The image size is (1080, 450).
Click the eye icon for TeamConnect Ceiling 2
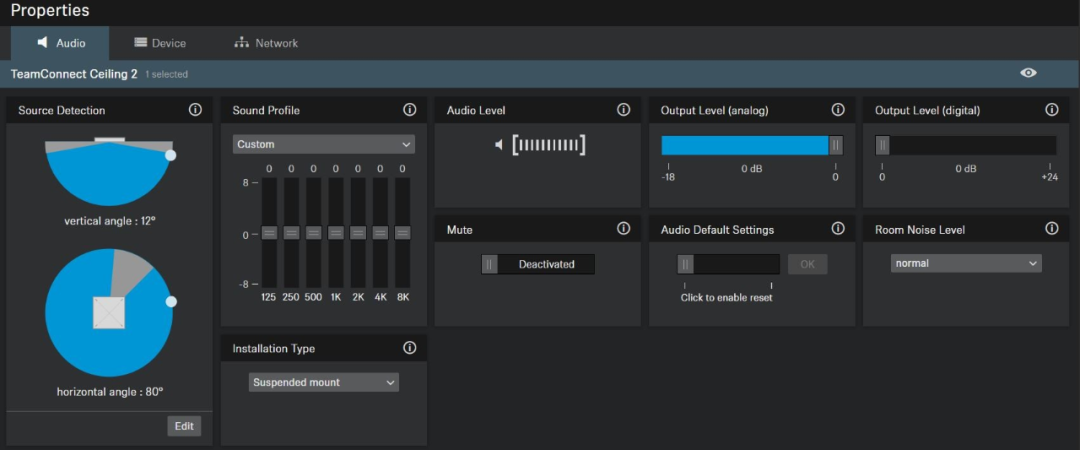tap(1028, 73)
